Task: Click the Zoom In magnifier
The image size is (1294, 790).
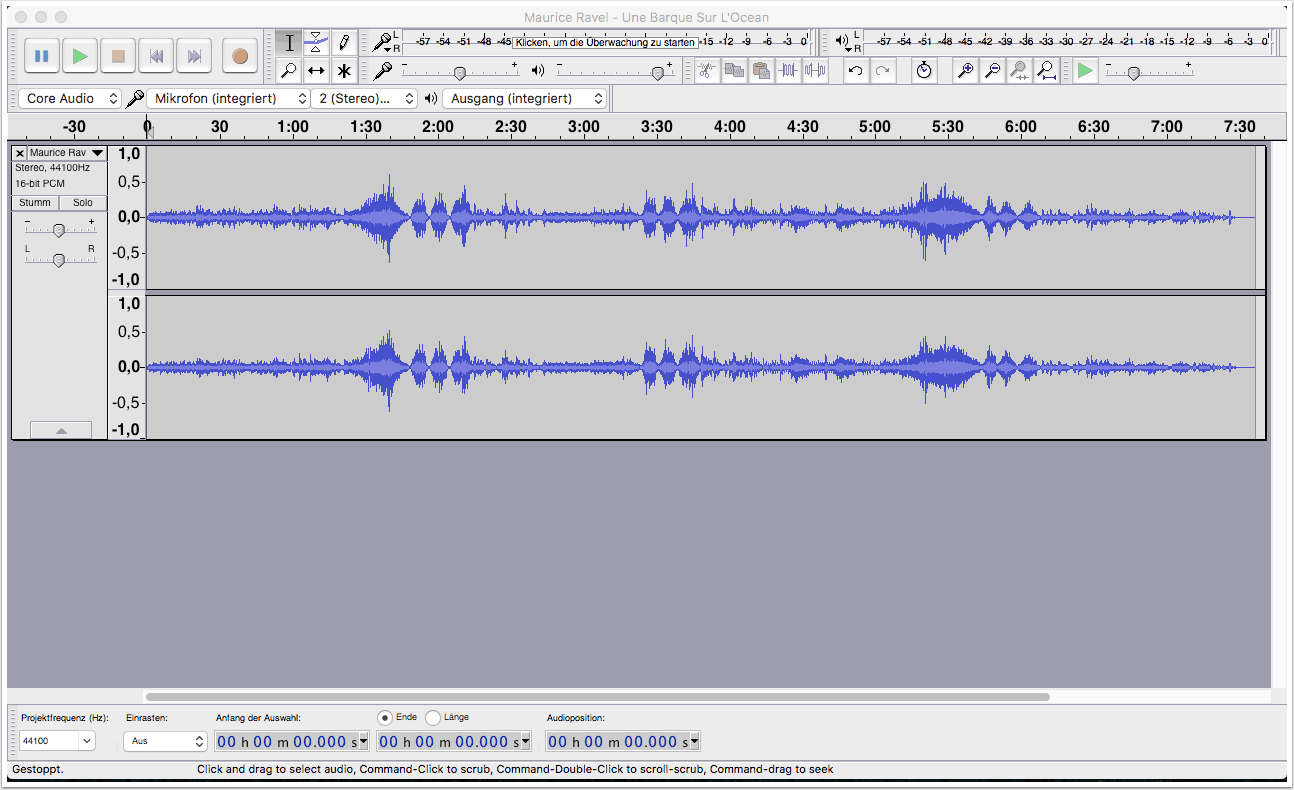Action: point(965,71)
